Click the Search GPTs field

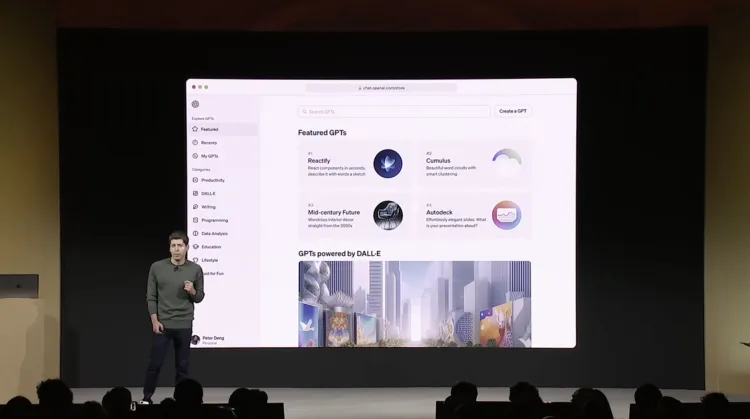(x=394, y=111)
